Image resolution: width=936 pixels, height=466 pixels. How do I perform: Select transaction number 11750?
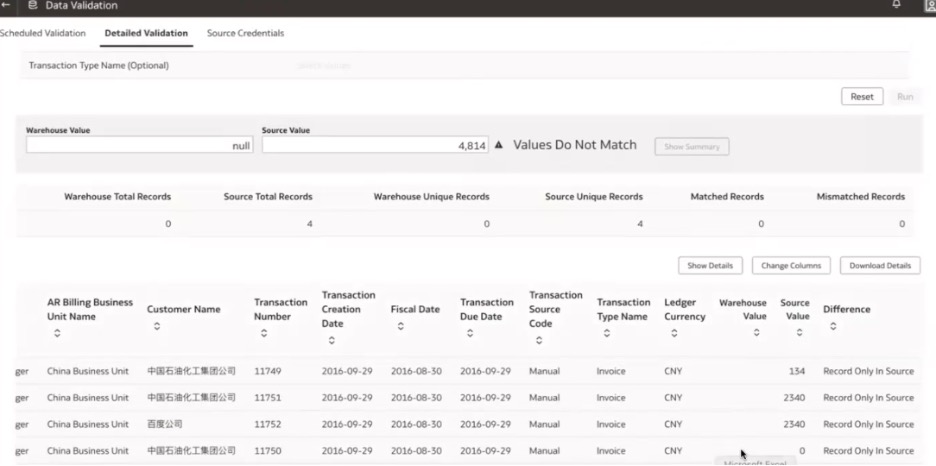point(267,450)
